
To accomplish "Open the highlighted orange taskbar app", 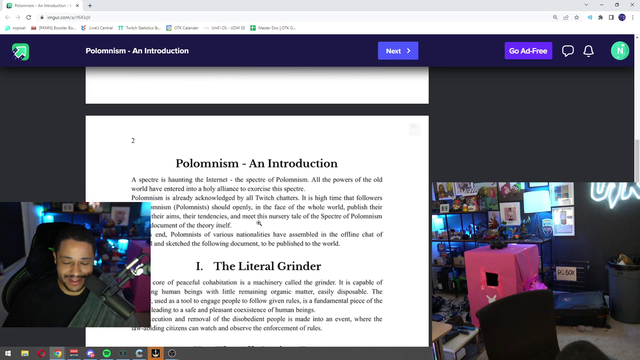I will [x=156, y=353].
